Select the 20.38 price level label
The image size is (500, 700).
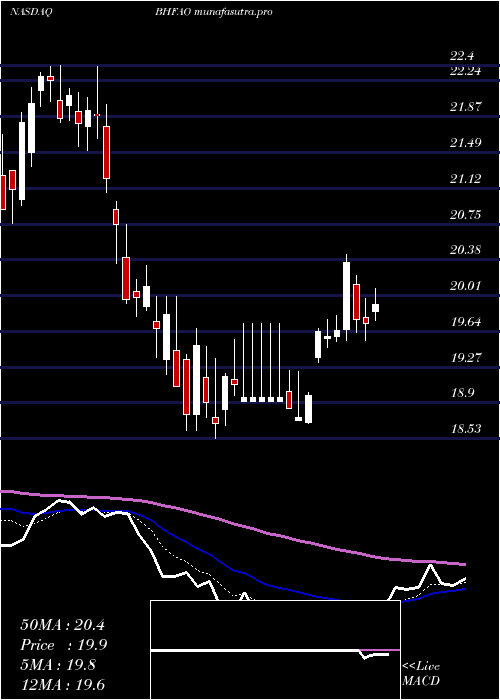click(x=466, y=250)
